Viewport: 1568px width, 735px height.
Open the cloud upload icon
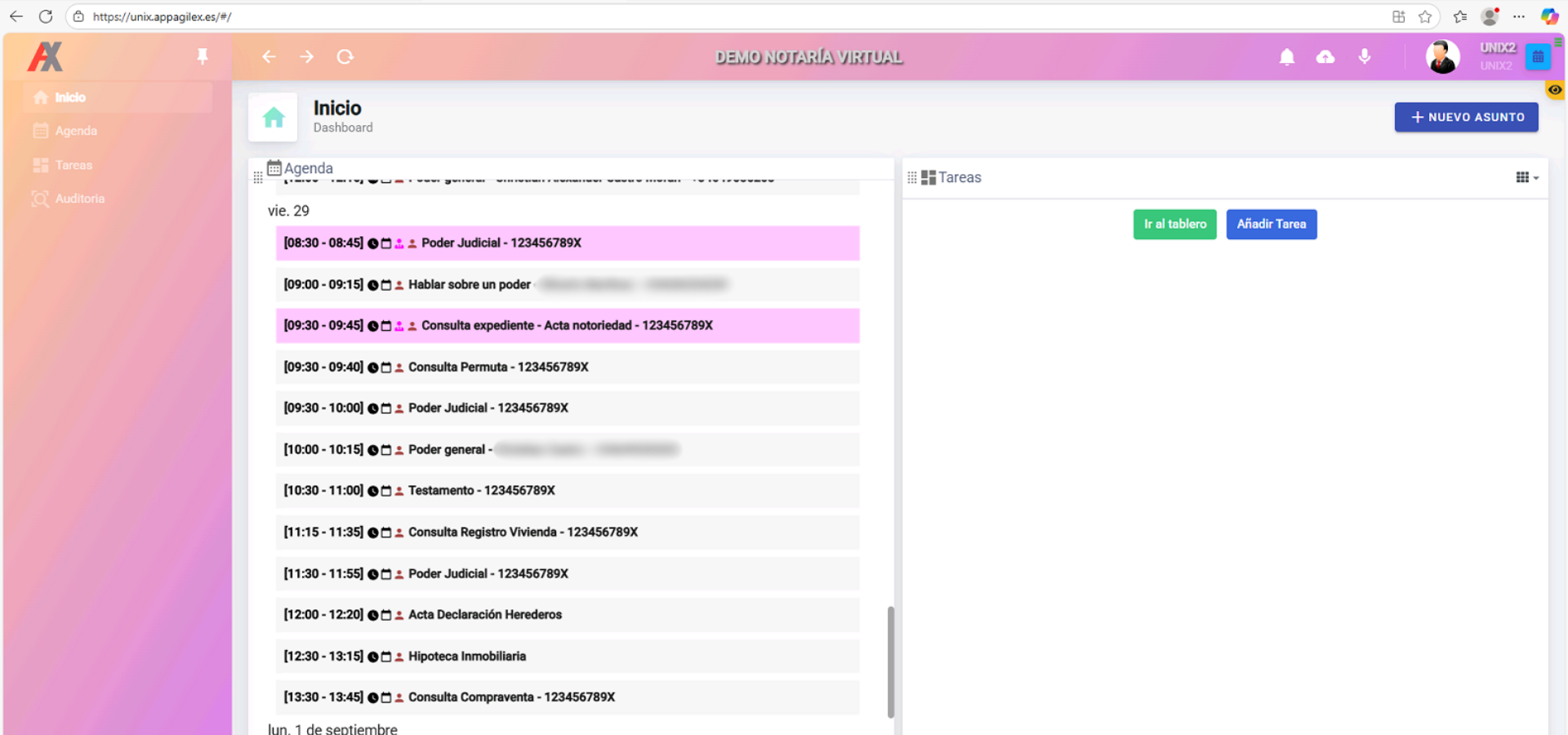[x=1325, y=56]
